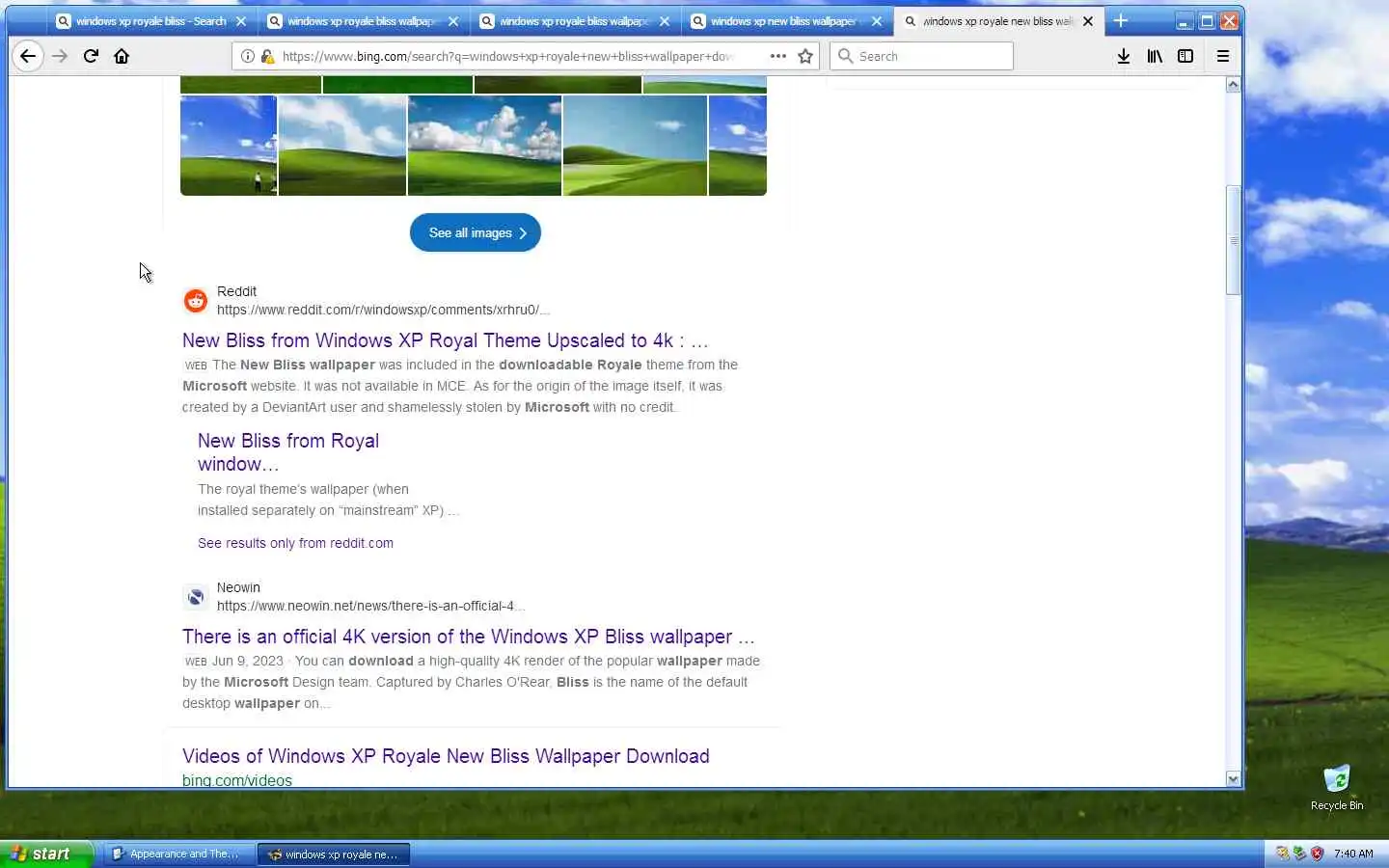Screen dimensions: 1389x868
Task: Open 'New Bliss from Windows XP Royal Theme' result
Action: pyautogui.click(x=446, y=340)
